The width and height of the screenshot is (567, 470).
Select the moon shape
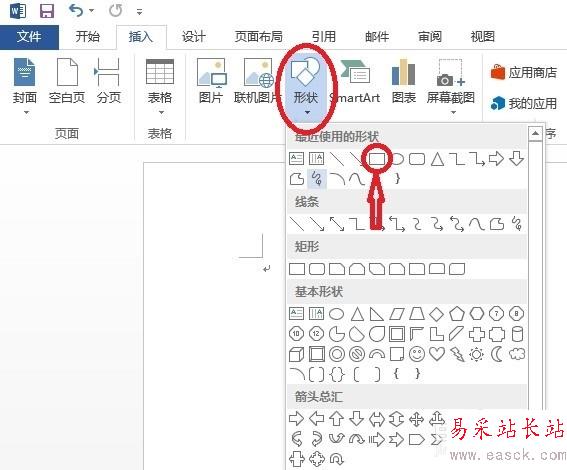pos(497,354)
